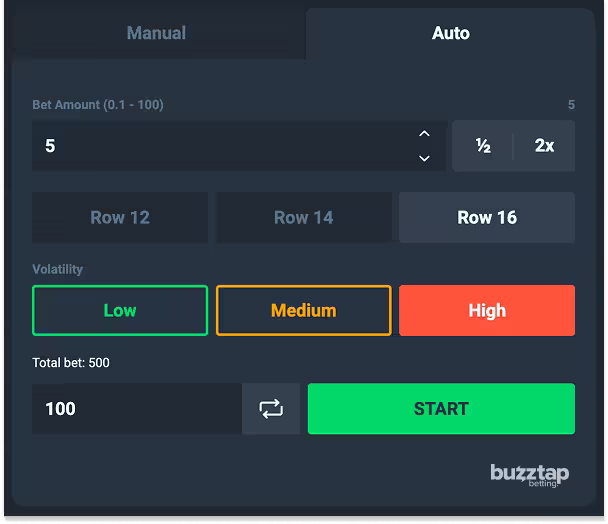The image size is (608, 524).
Task: Set volatility to High
Action: point(487,311)
